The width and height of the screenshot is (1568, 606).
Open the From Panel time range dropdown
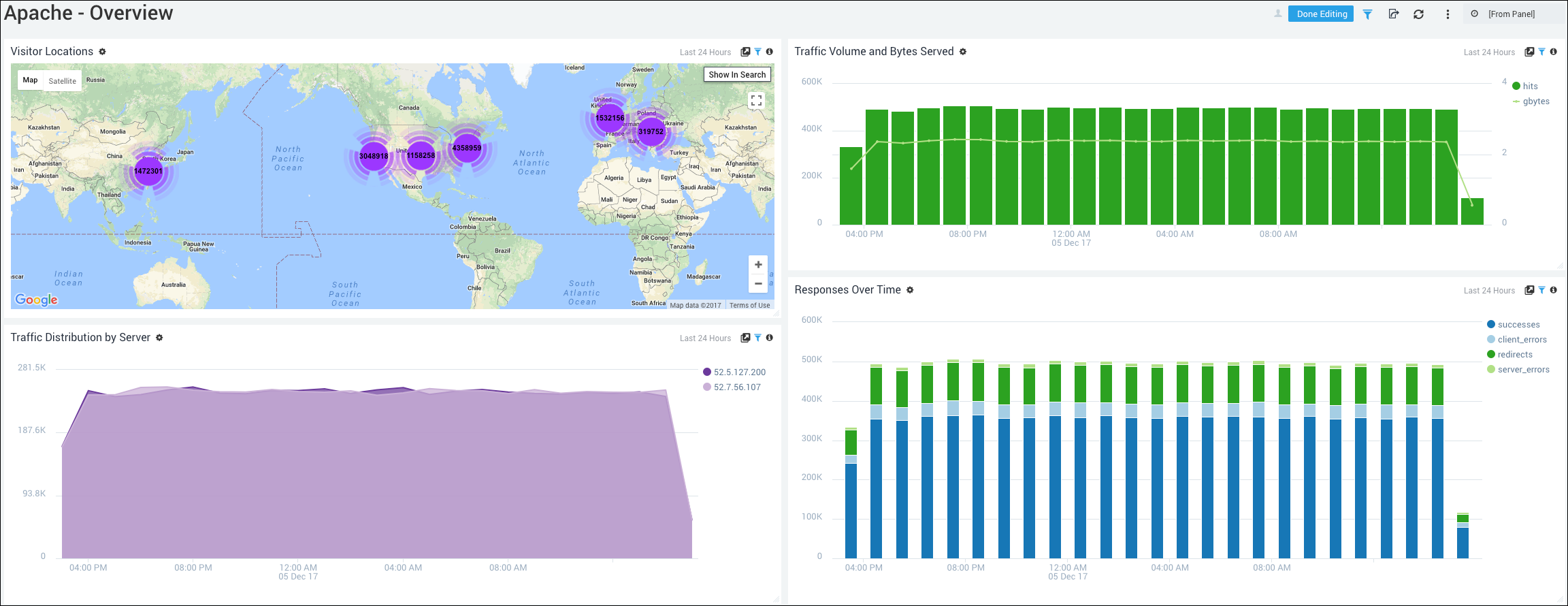point(1511,14)
